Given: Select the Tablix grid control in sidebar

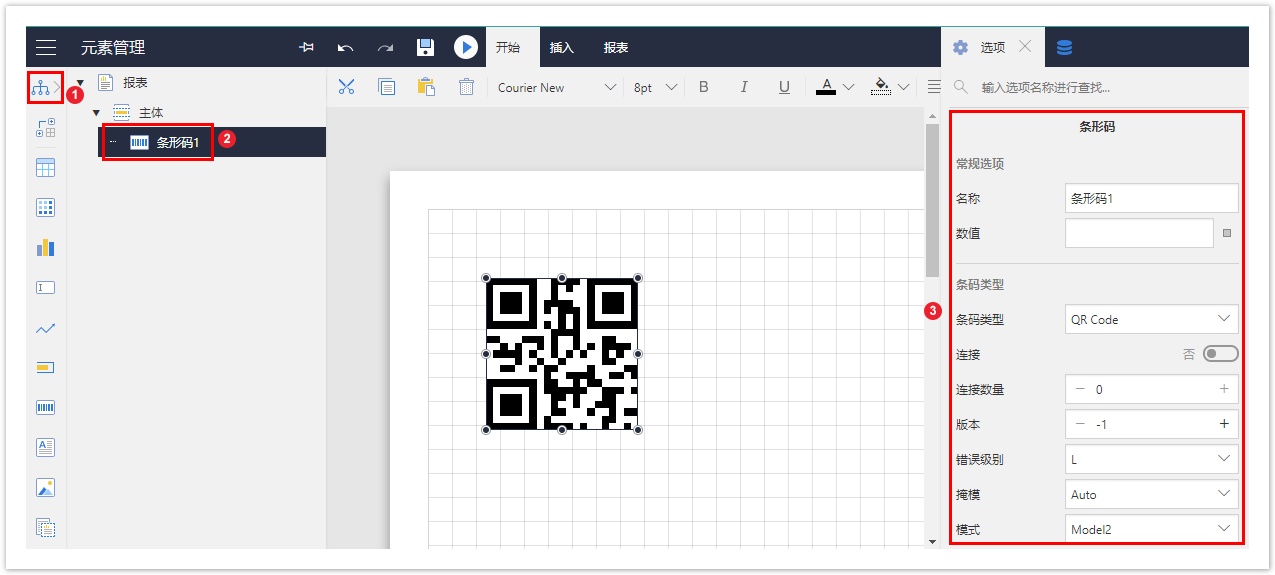Looking at the screenshot, I should (45, 208).
